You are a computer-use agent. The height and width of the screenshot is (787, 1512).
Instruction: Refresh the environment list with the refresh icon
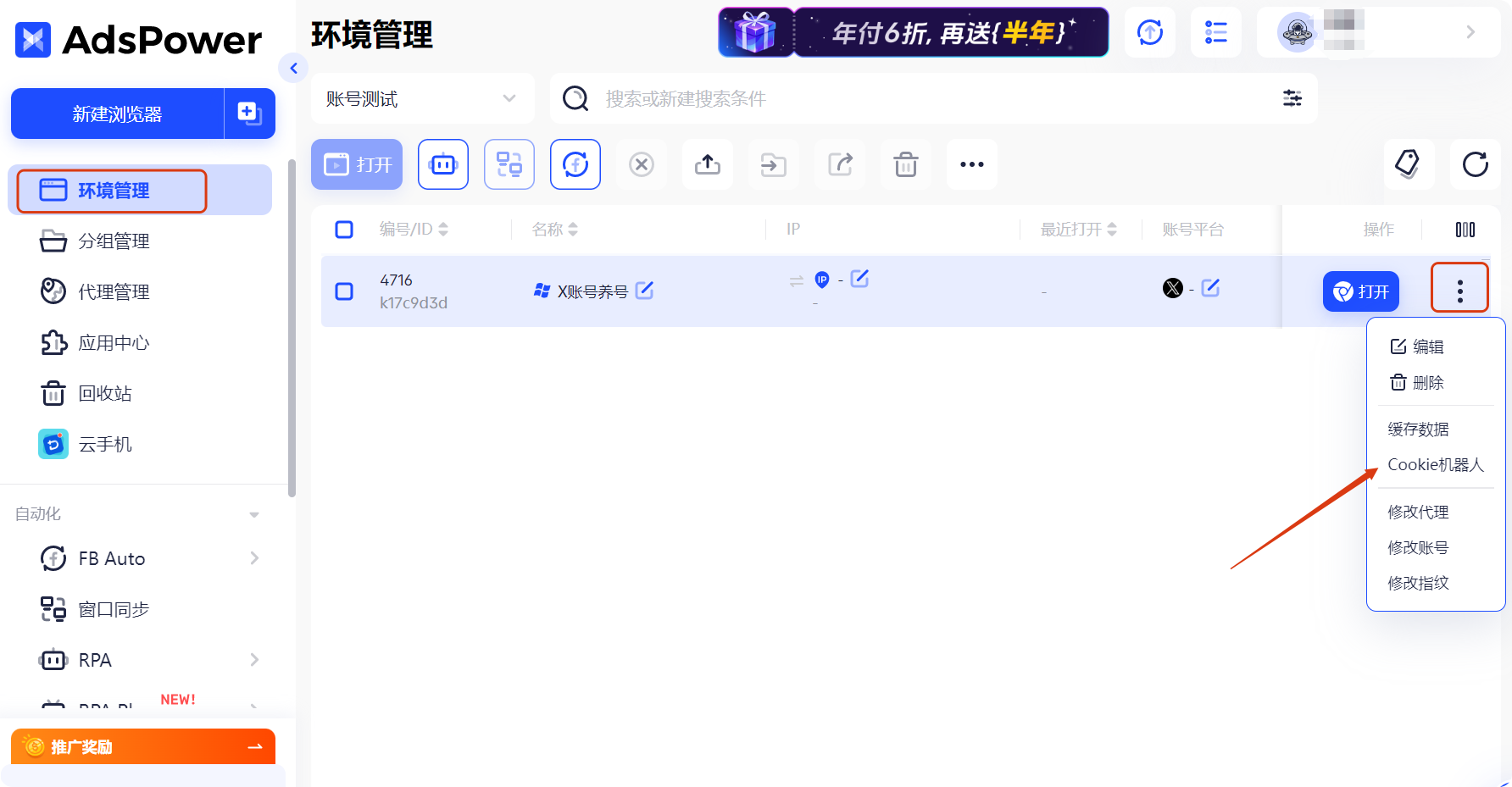tap(1476, 163)
